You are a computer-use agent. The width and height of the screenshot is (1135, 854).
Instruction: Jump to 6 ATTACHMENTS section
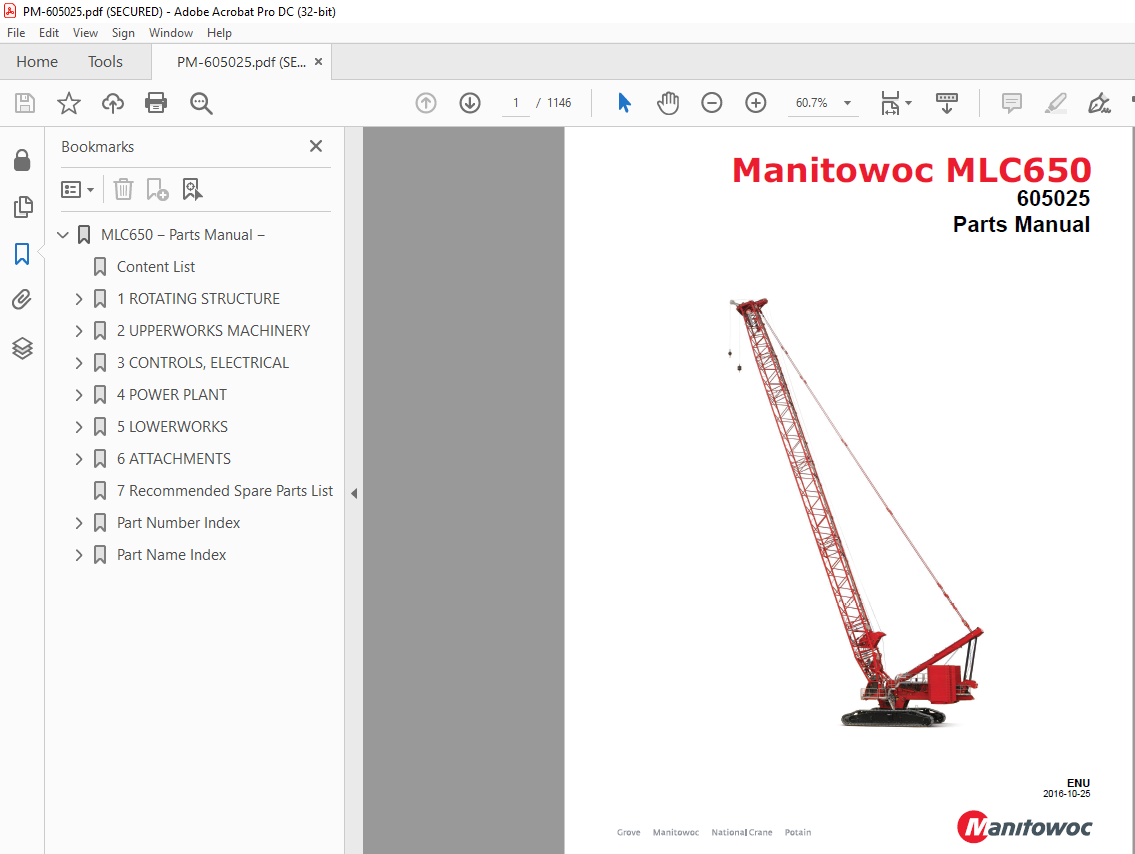[174, 459]
